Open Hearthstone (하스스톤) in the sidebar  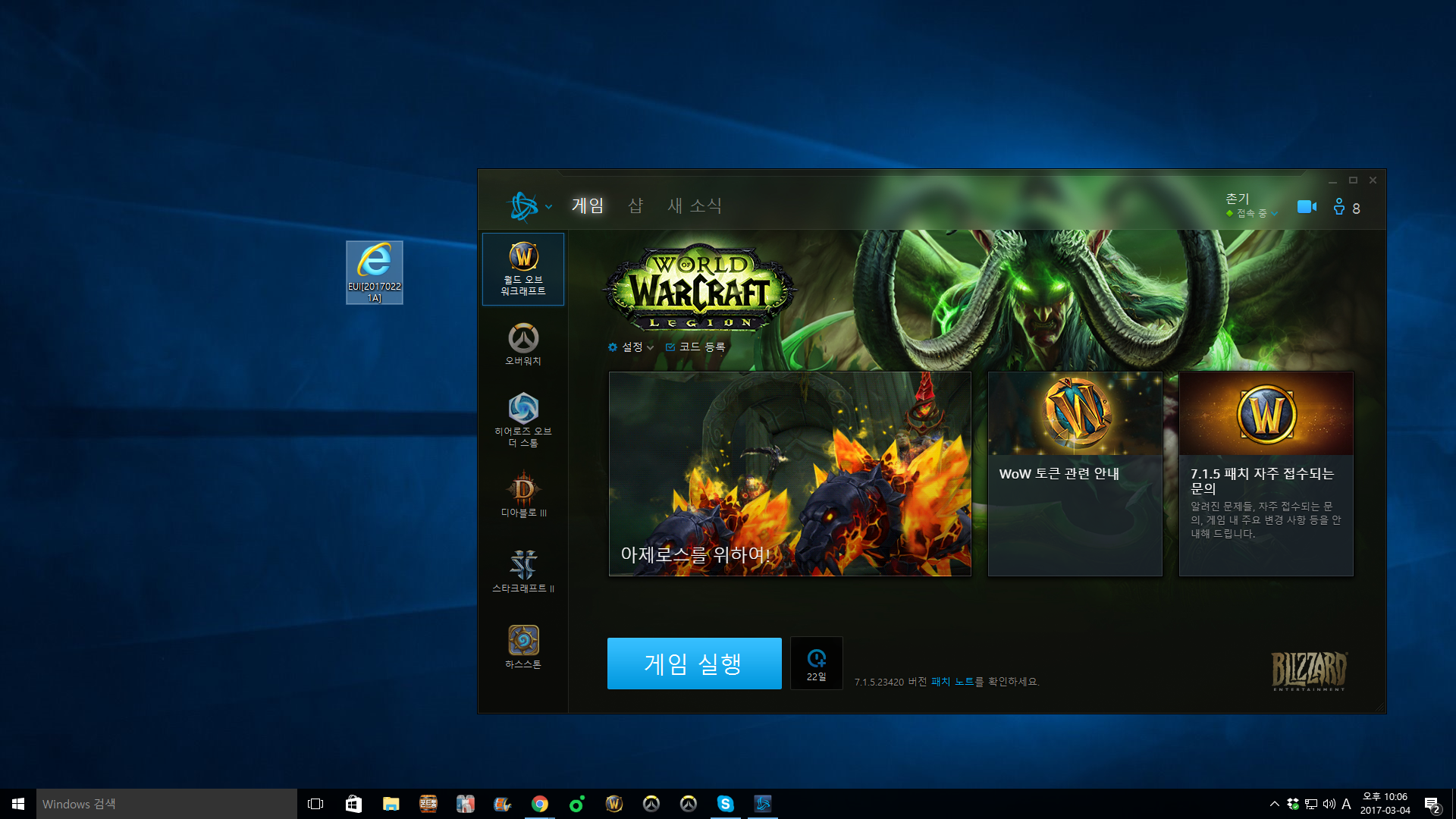point(523,647)
